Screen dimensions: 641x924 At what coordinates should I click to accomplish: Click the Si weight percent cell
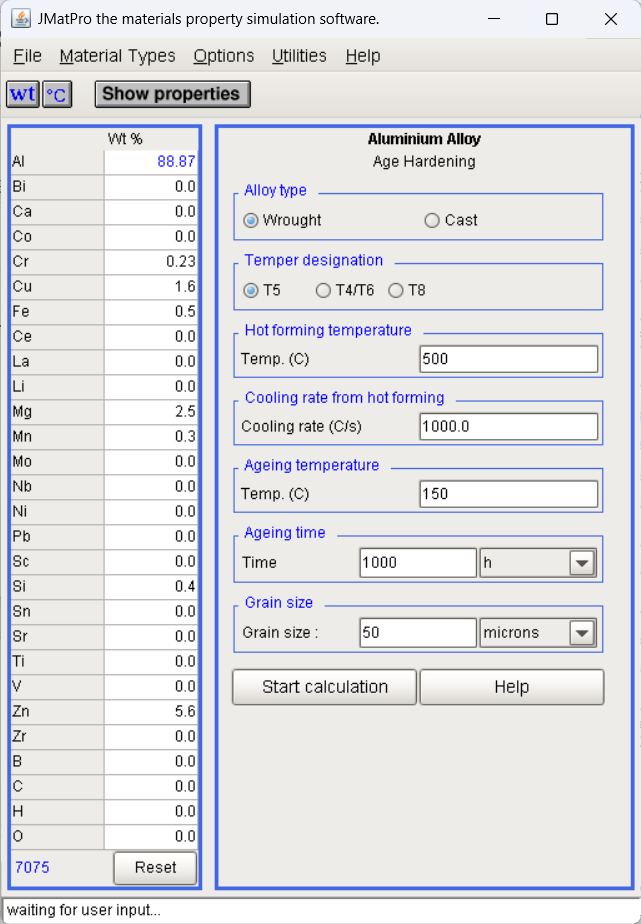(x=151, y=587)
